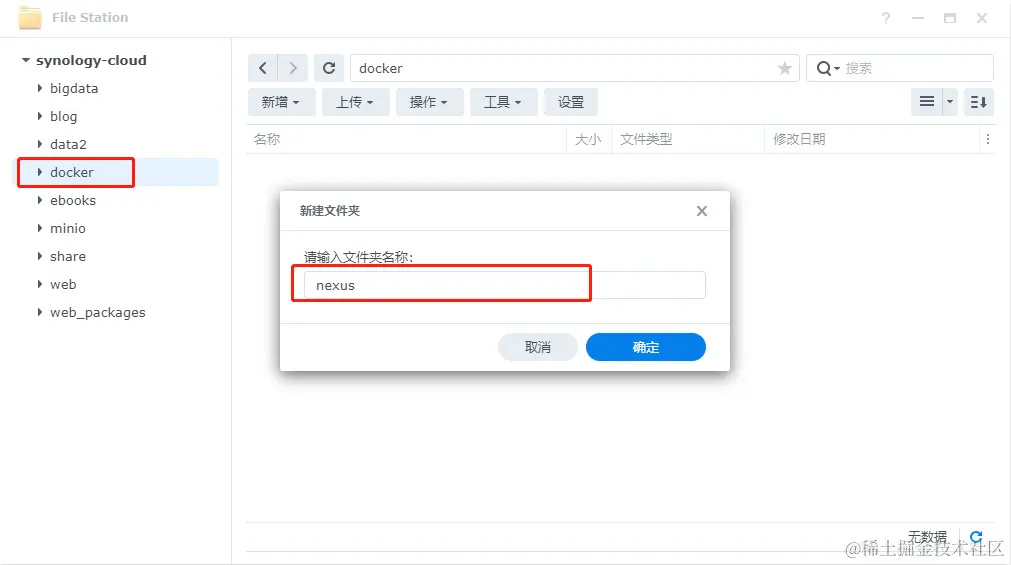This screenshot has width=1011, height=565.
Task: Refresh the docker folder view
Action: (329, 68)
